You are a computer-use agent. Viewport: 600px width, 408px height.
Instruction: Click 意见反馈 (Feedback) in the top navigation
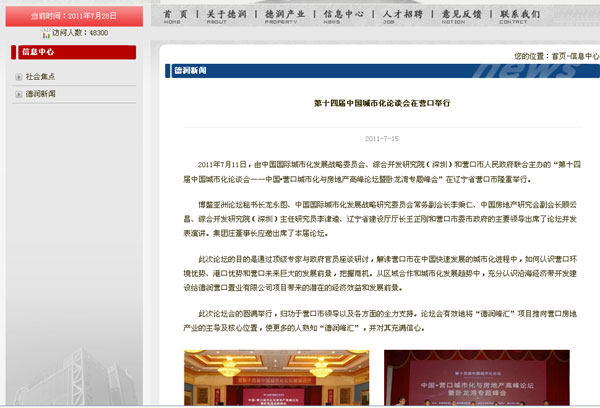coord(460,16)
